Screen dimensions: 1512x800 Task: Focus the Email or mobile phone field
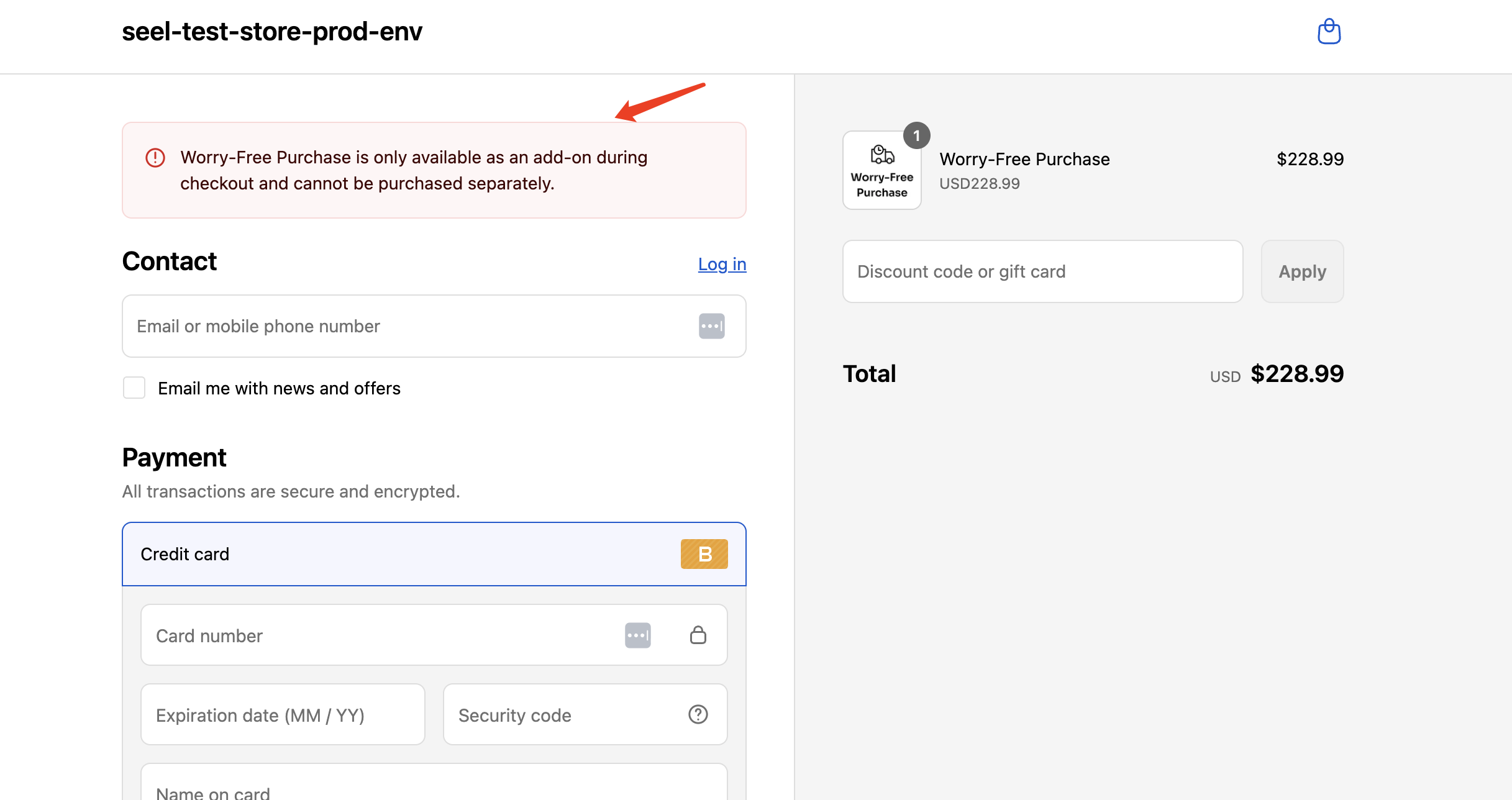coord(410,326)
